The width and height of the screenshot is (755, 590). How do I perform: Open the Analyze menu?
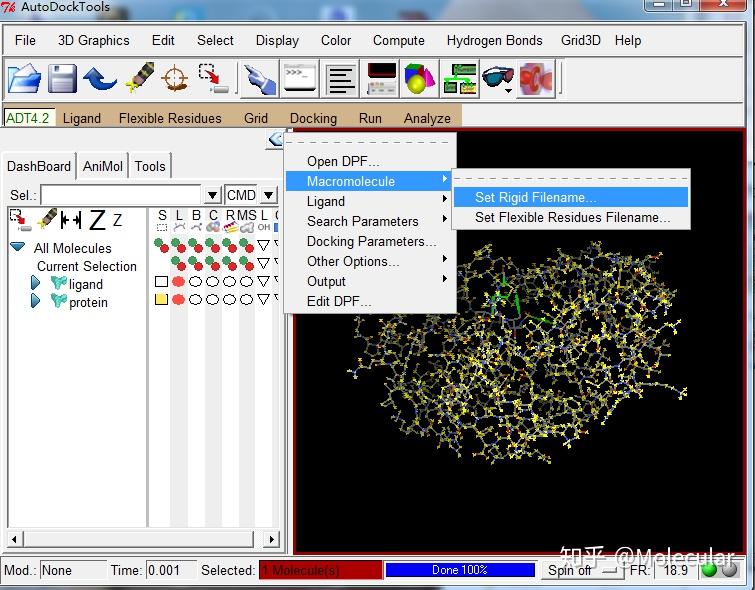click(427, 118)
